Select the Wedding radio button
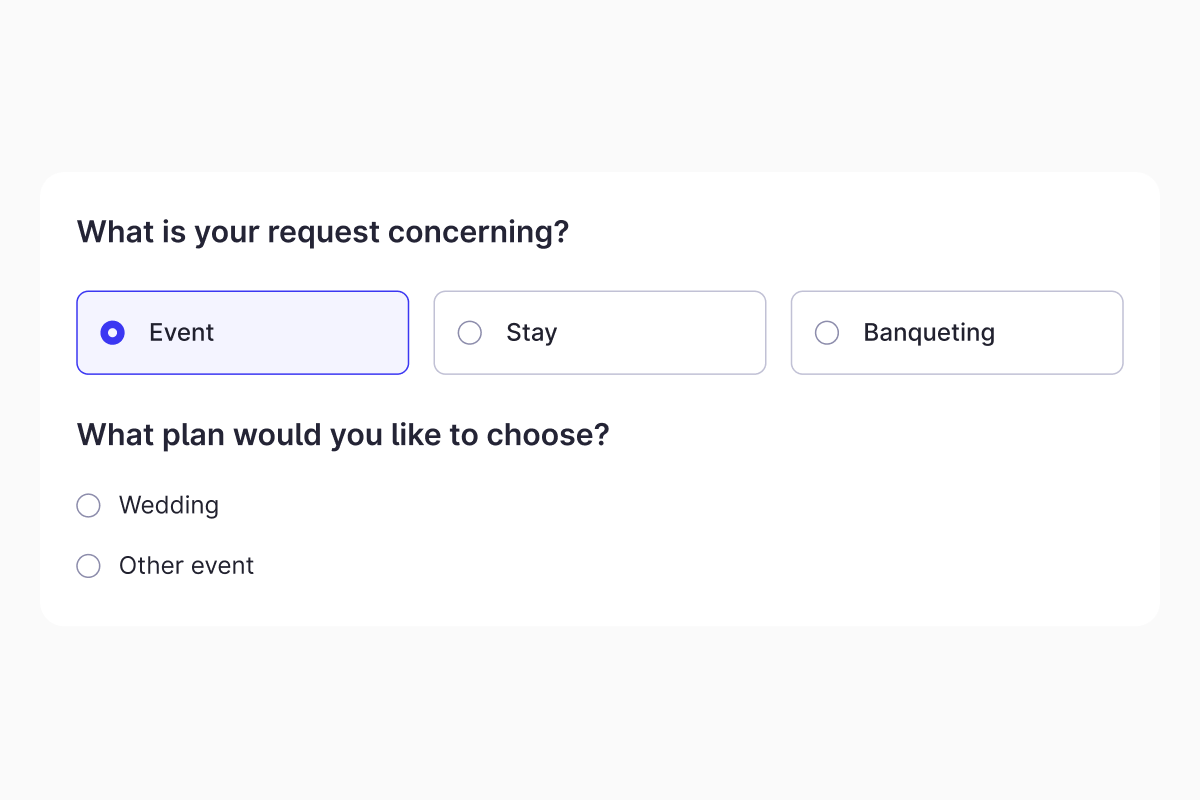This screenshot has height=800, width=1200. pyautogui.click(x=89, y=506)
